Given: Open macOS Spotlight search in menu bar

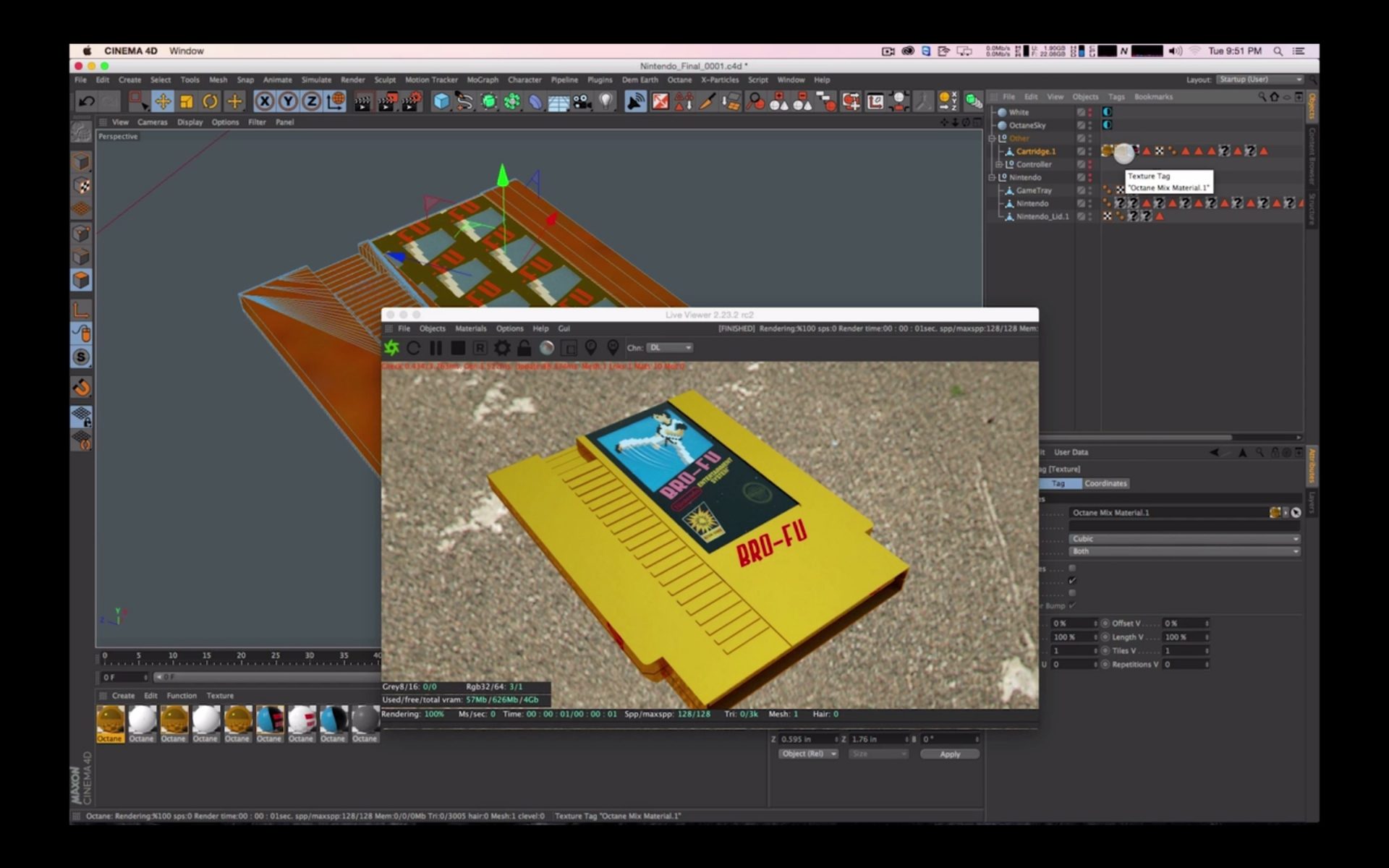Looking at the screenshot, I should (x=1278, y=51).
